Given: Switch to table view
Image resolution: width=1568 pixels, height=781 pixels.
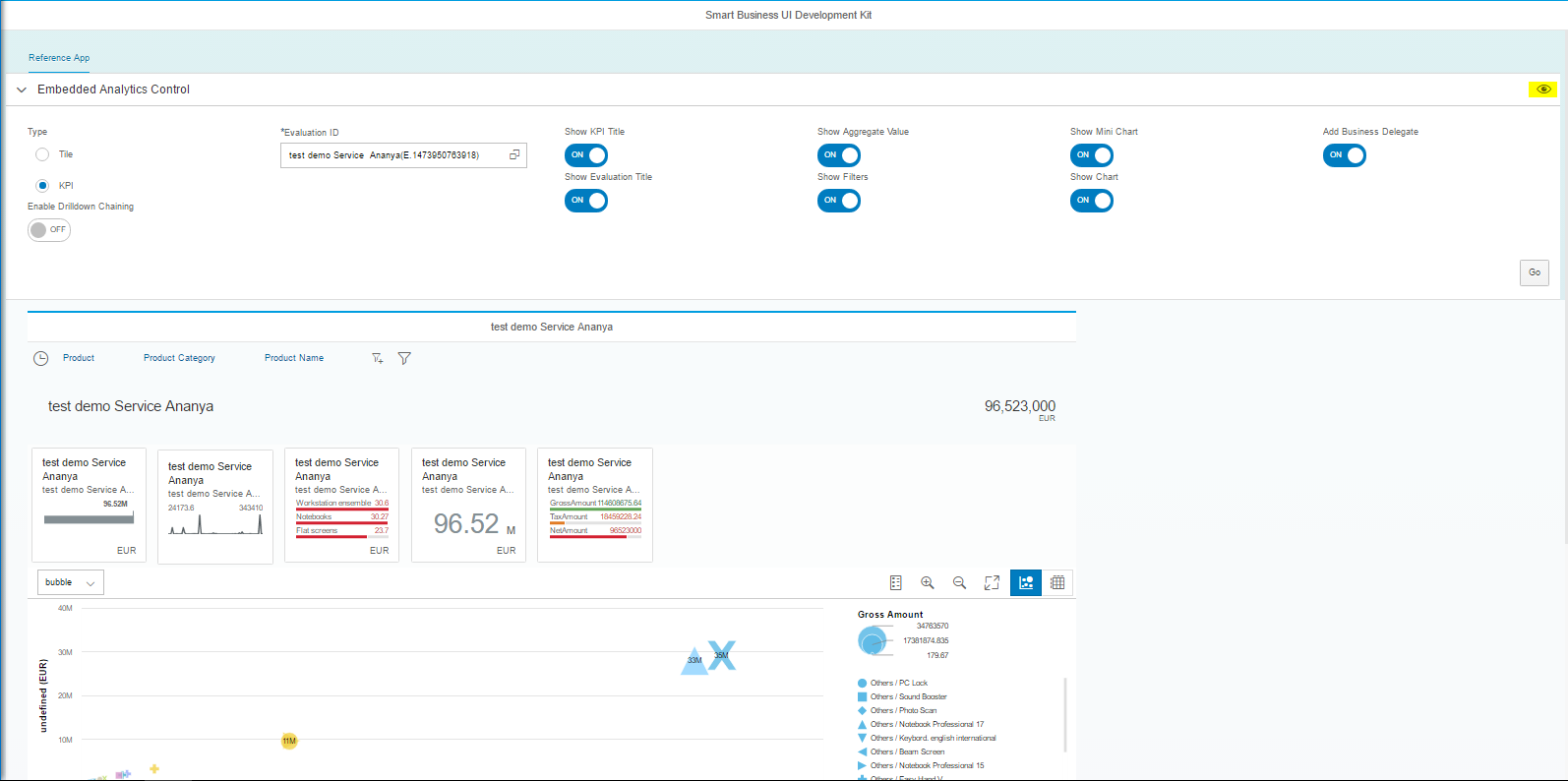Looking at the screenshot, I should [x=1057, y=583].
